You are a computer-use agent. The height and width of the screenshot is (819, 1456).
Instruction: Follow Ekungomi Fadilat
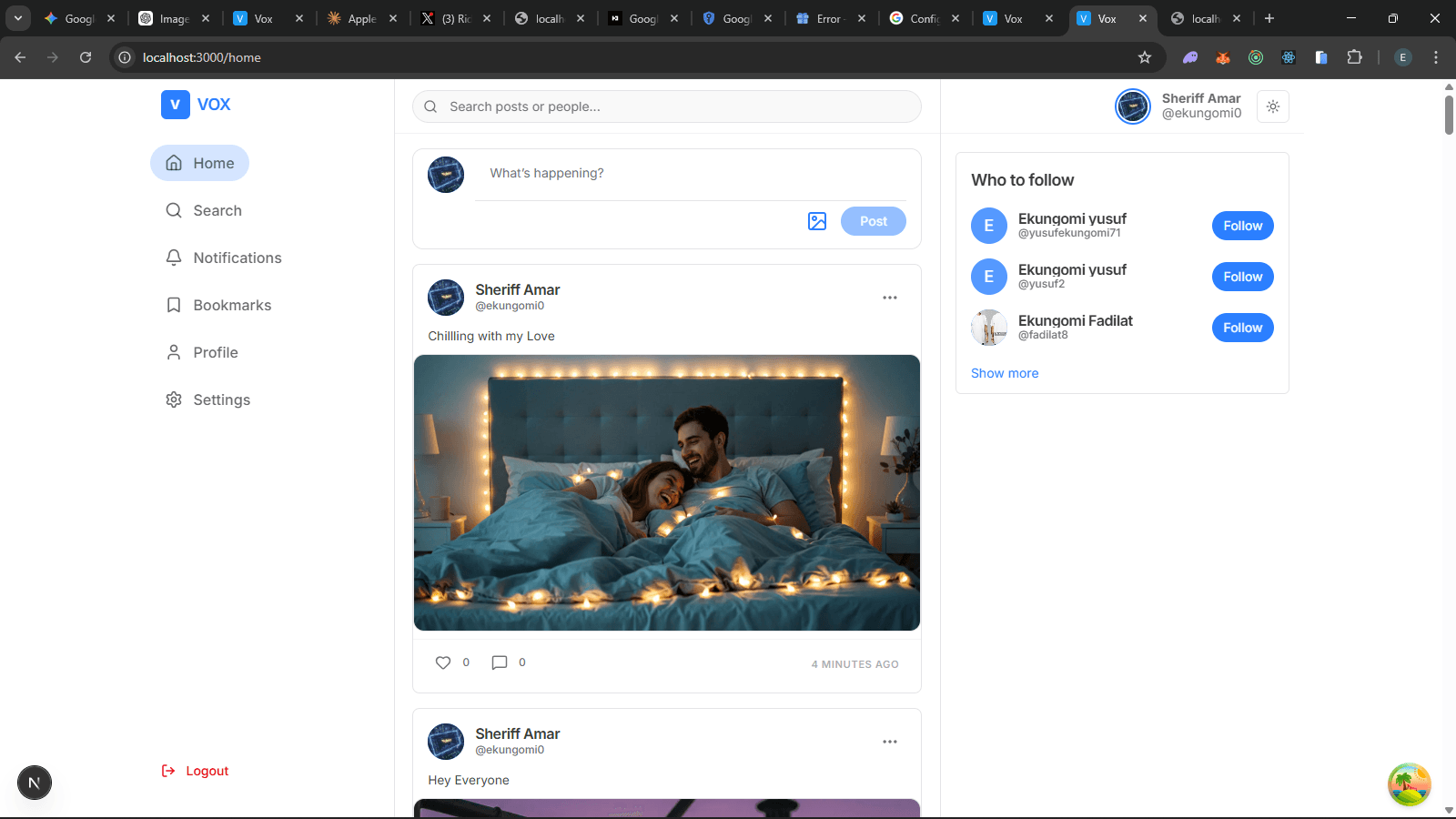pos(1243,328)
